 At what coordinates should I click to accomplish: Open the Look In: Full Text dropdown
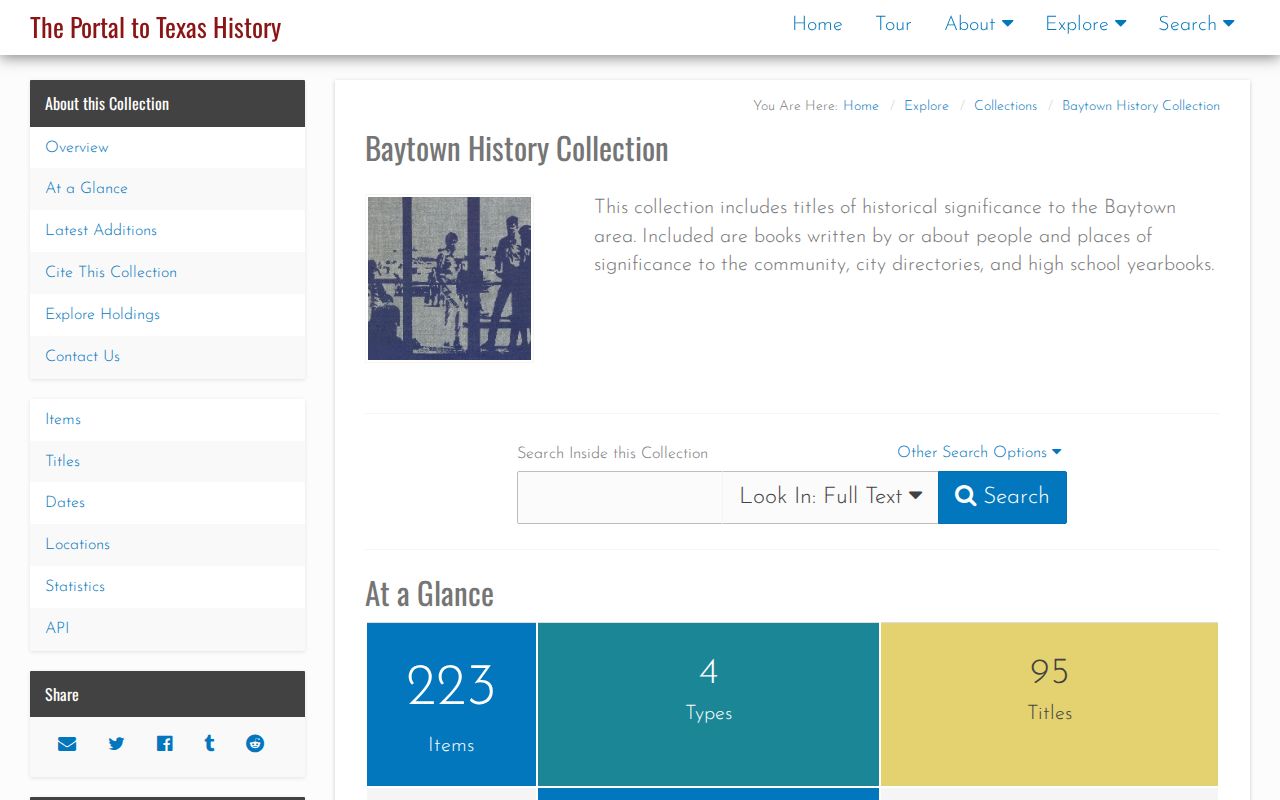pyautogui.click(x=830, y=497)
